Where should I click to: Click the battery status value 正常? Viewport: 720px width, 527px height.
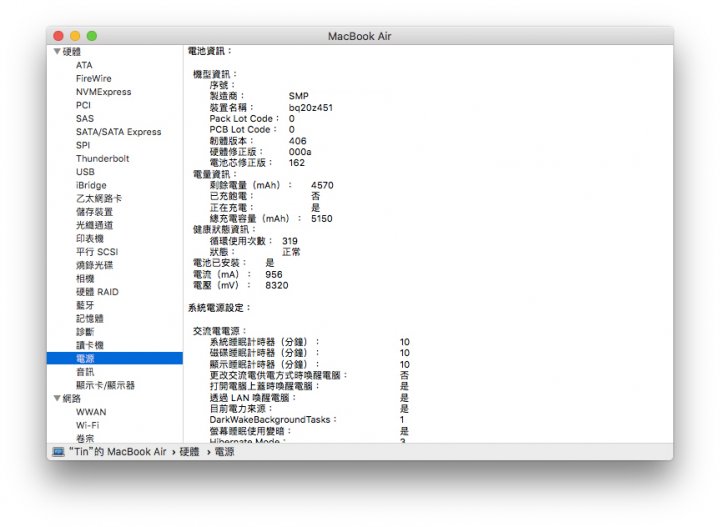291,252
